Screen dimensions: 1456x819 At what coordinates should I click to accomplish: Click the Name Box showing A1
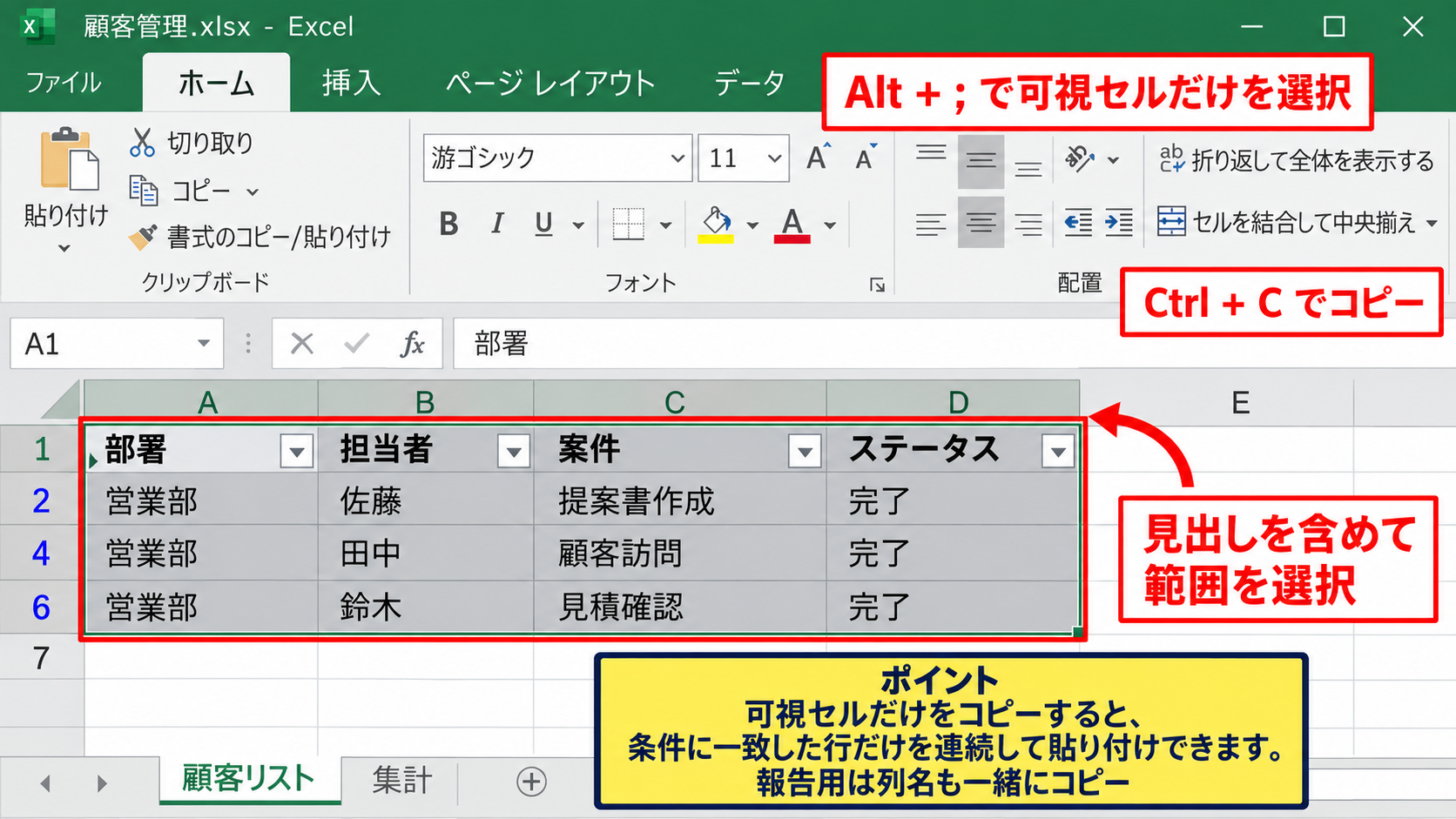(x=117, y=344)
